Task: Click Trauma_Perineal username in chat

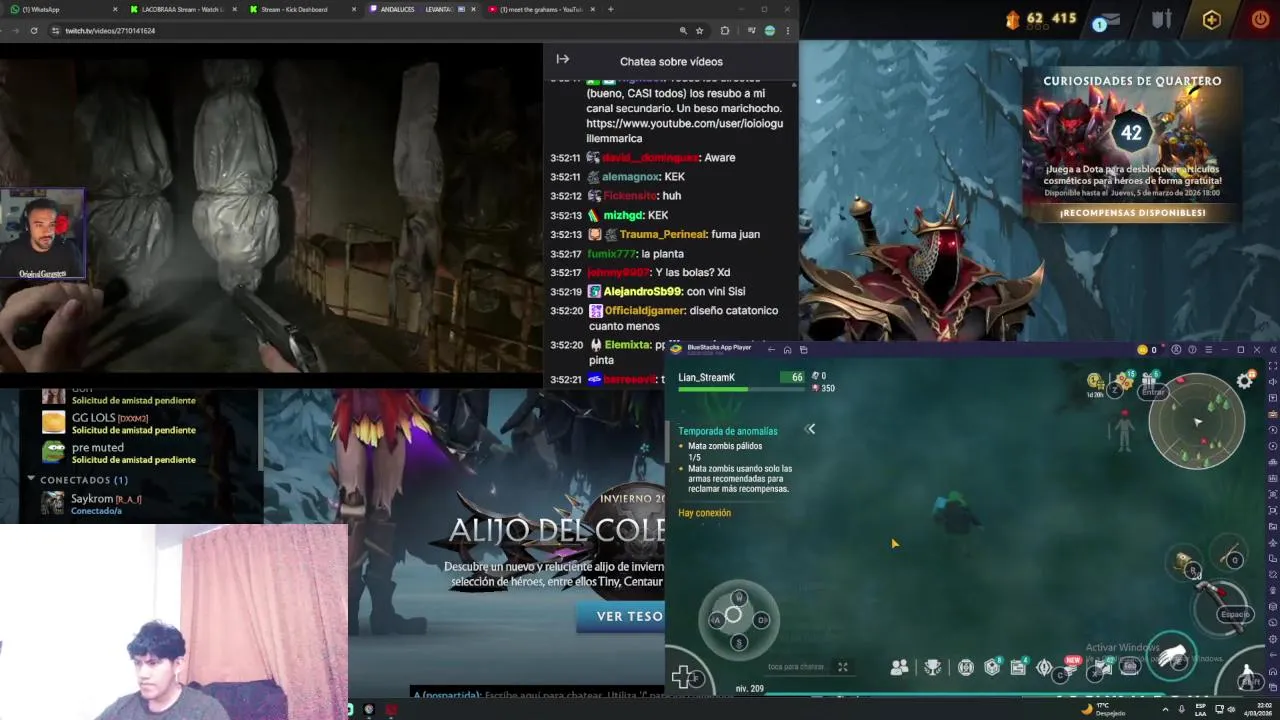Action: coord(663,234)
